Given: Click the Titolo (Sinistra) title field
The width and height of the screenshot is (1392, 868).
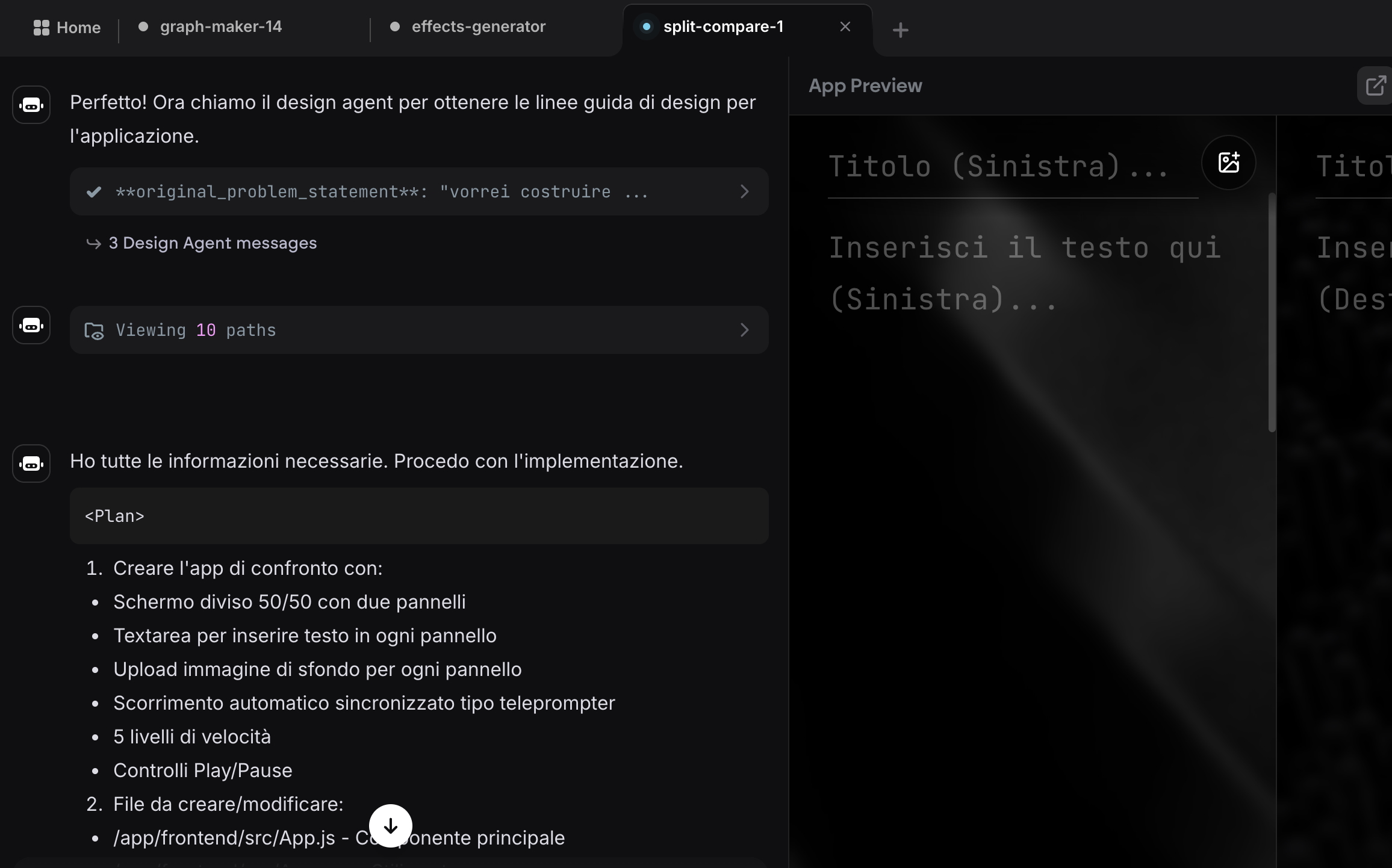Looking at the screenshot, I should pyautogui.click(x=999, y=167).
